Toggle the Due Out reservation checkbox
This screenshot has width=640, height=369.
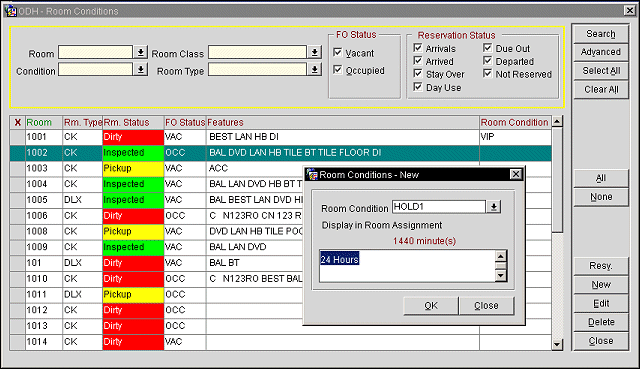click(487, 48)
